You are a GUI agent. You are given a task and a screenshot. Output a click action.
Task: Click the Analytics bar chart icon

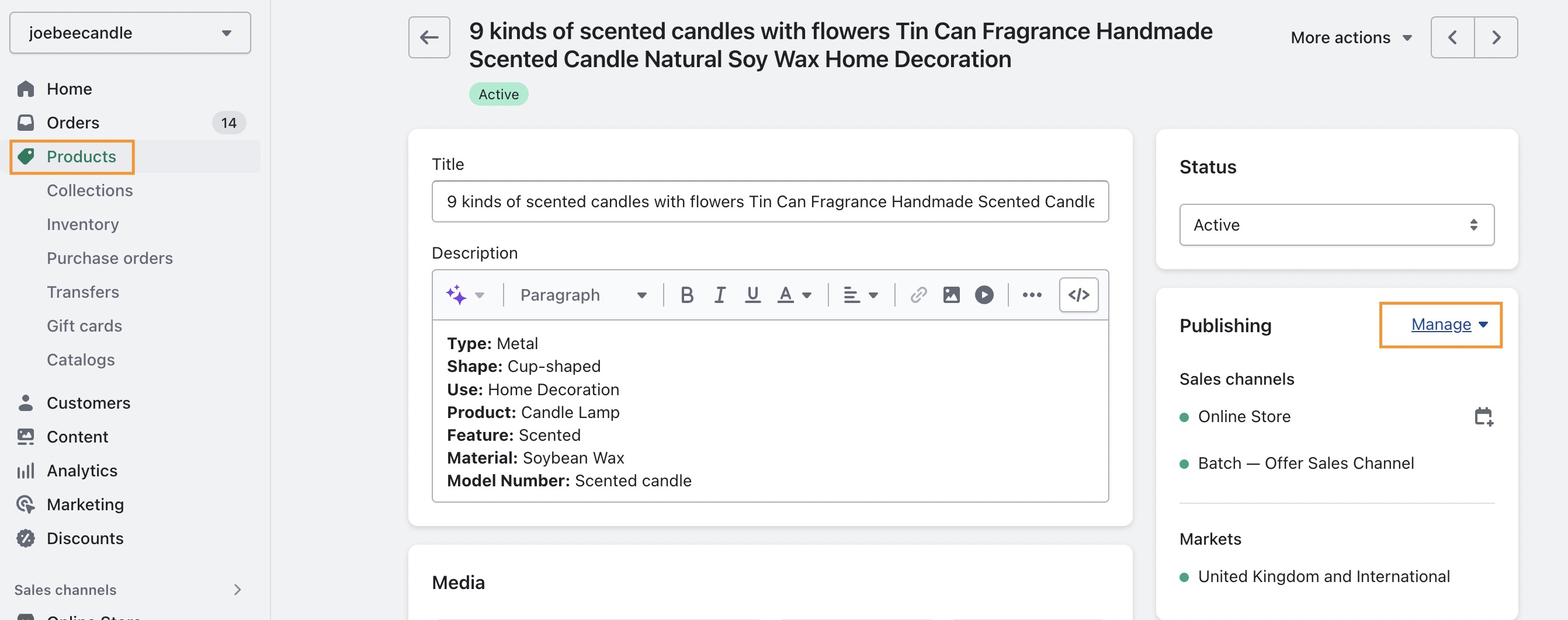(x=26, y=471)
